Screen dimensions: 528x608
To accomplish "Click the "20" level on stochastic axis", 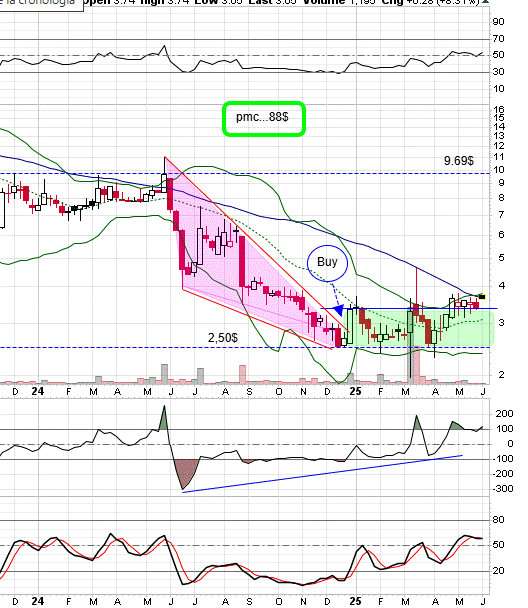I will 499,571.
